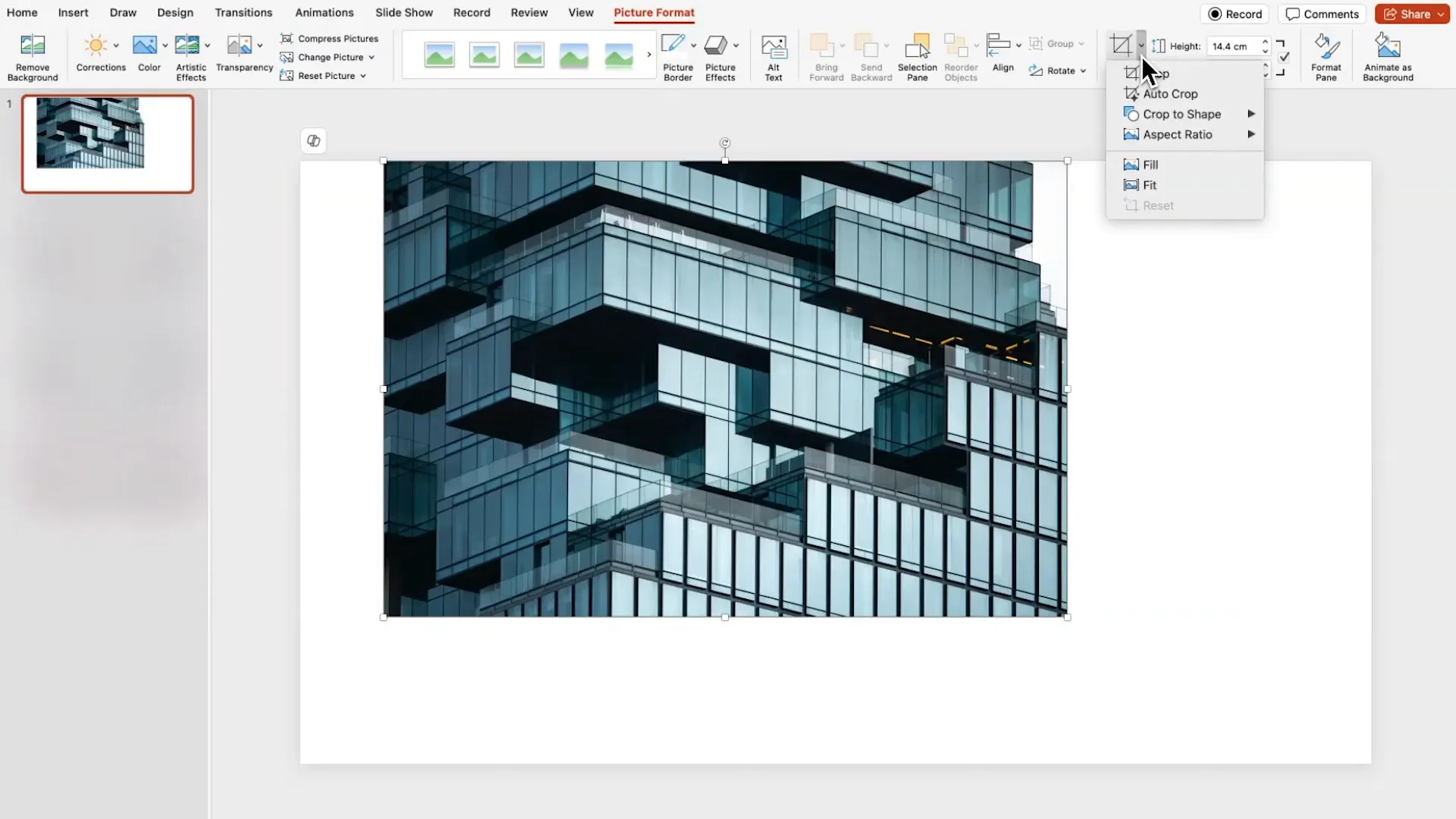
Task: Open the Group dropdown
Action: point(1057,44)
